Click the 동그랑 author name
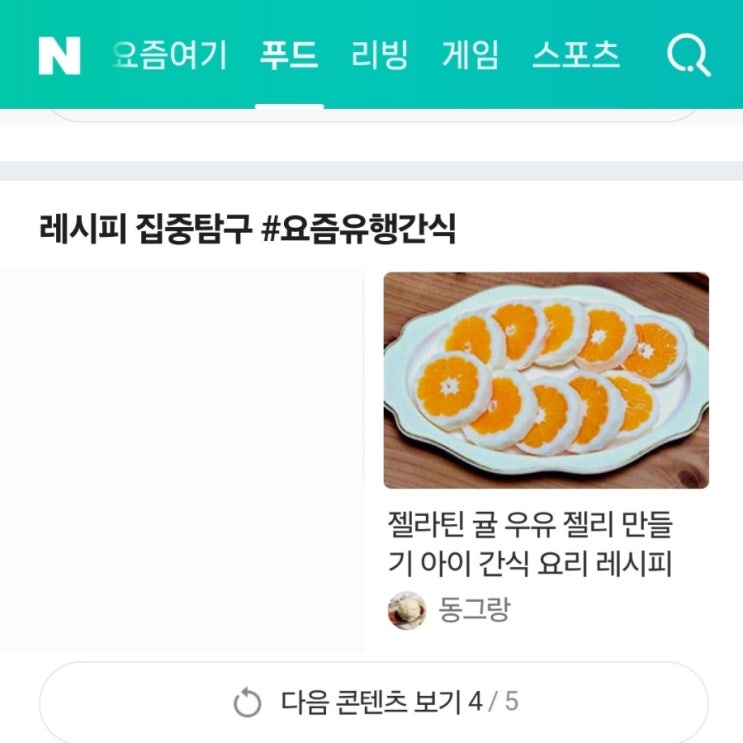This screenshot has width=743, height=743. (474, 610)
